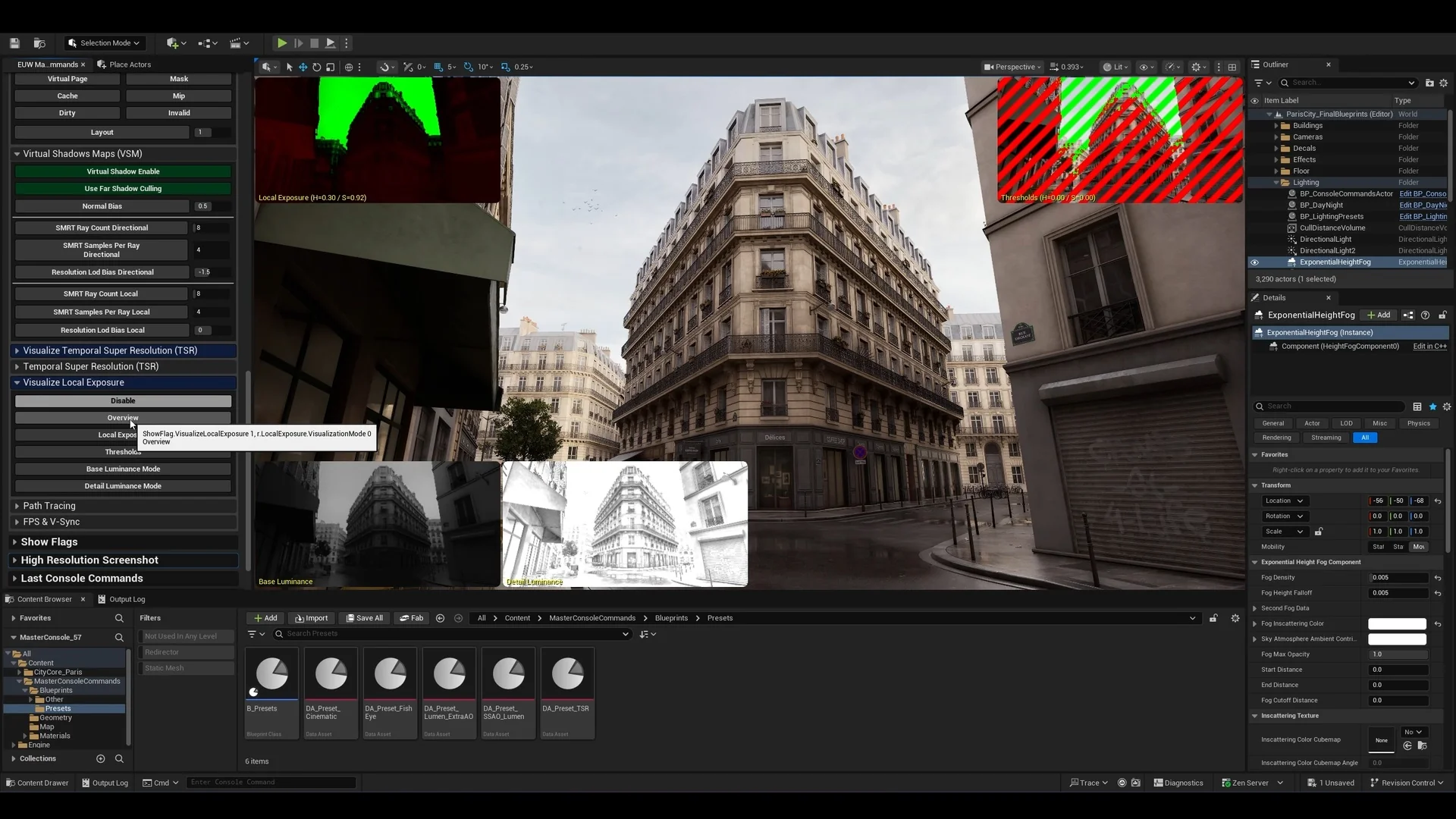Screen dimensions: 1456x819
Task: Select the DA_Preset_TSR asset thumbnail
Action: coord(567,675)
